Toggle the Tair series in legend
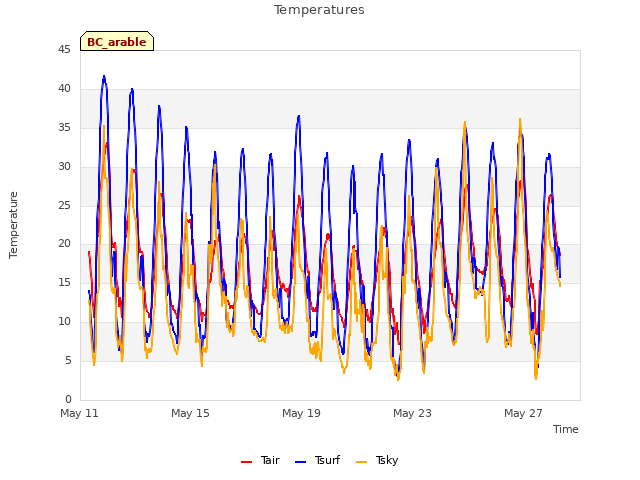This screenshot has width=640, height=480. pyautogui.click(x=260, y=460)
